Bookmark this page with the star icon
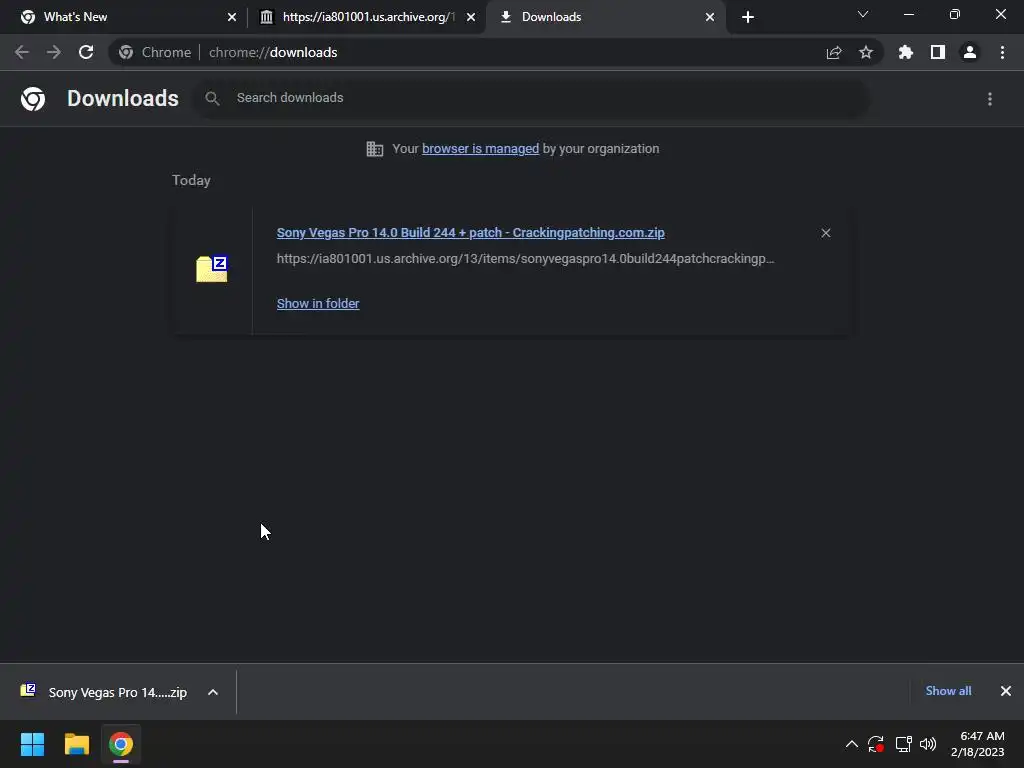This screenshot has width=1024, height=768. (x=866, y=52)
